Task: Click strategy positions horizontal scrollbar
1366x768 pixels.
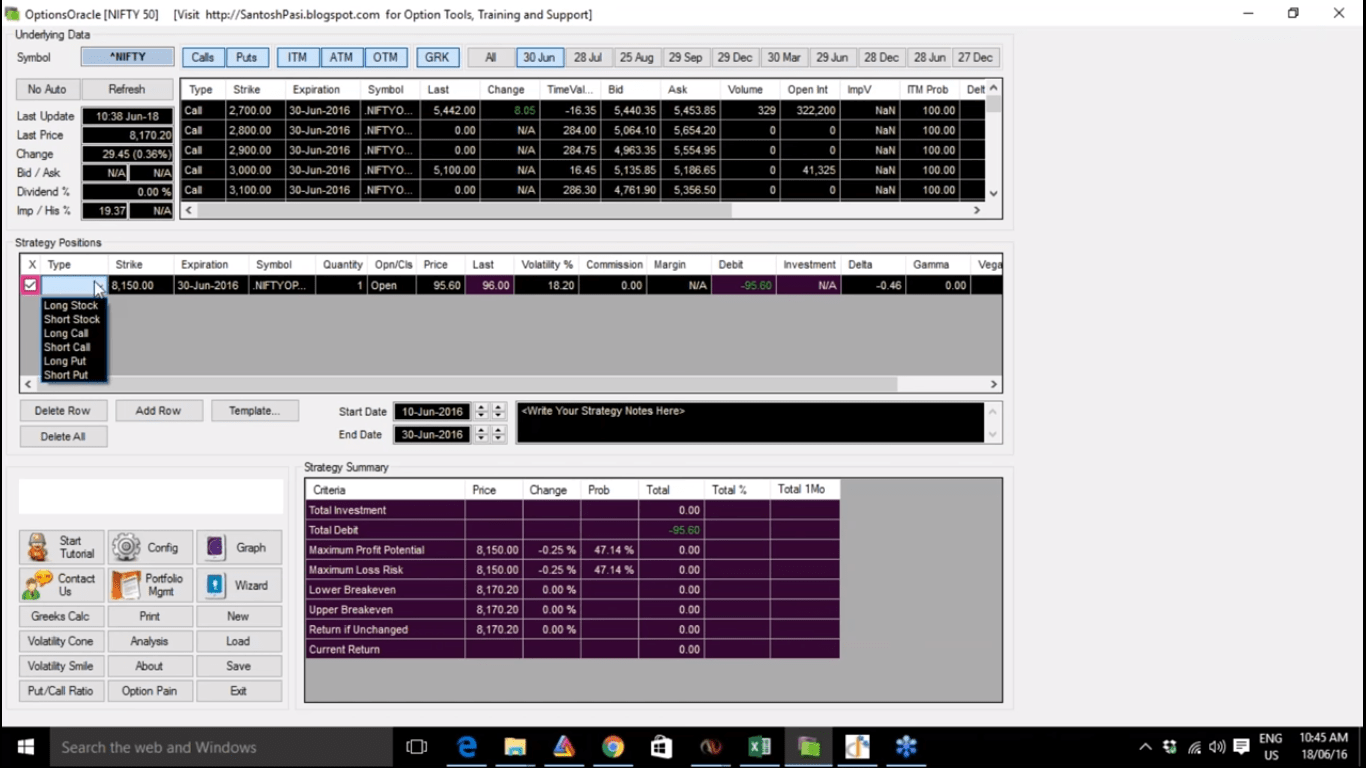Action: [x=511, y=384]
